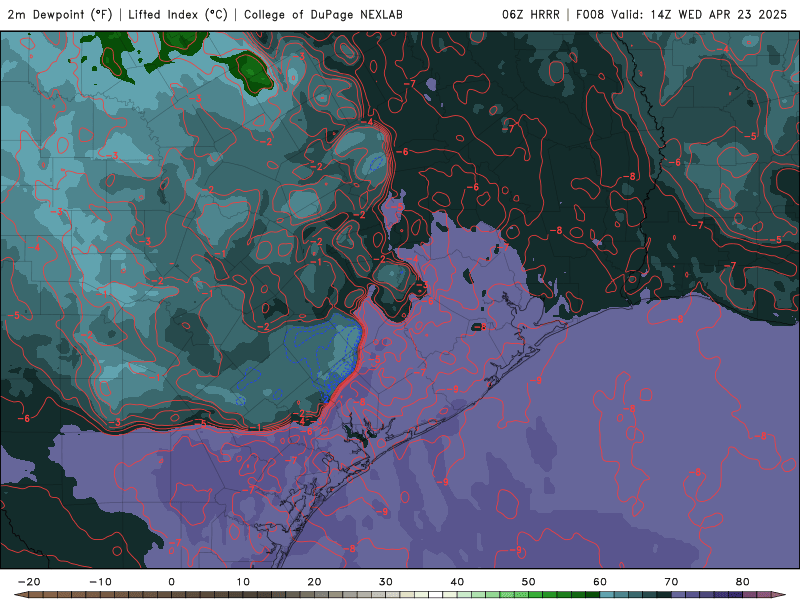The height and width of the screenshot is (600, 800).
Task: Select the "70" colorbar tick label
Action: (x=671, y=582)
